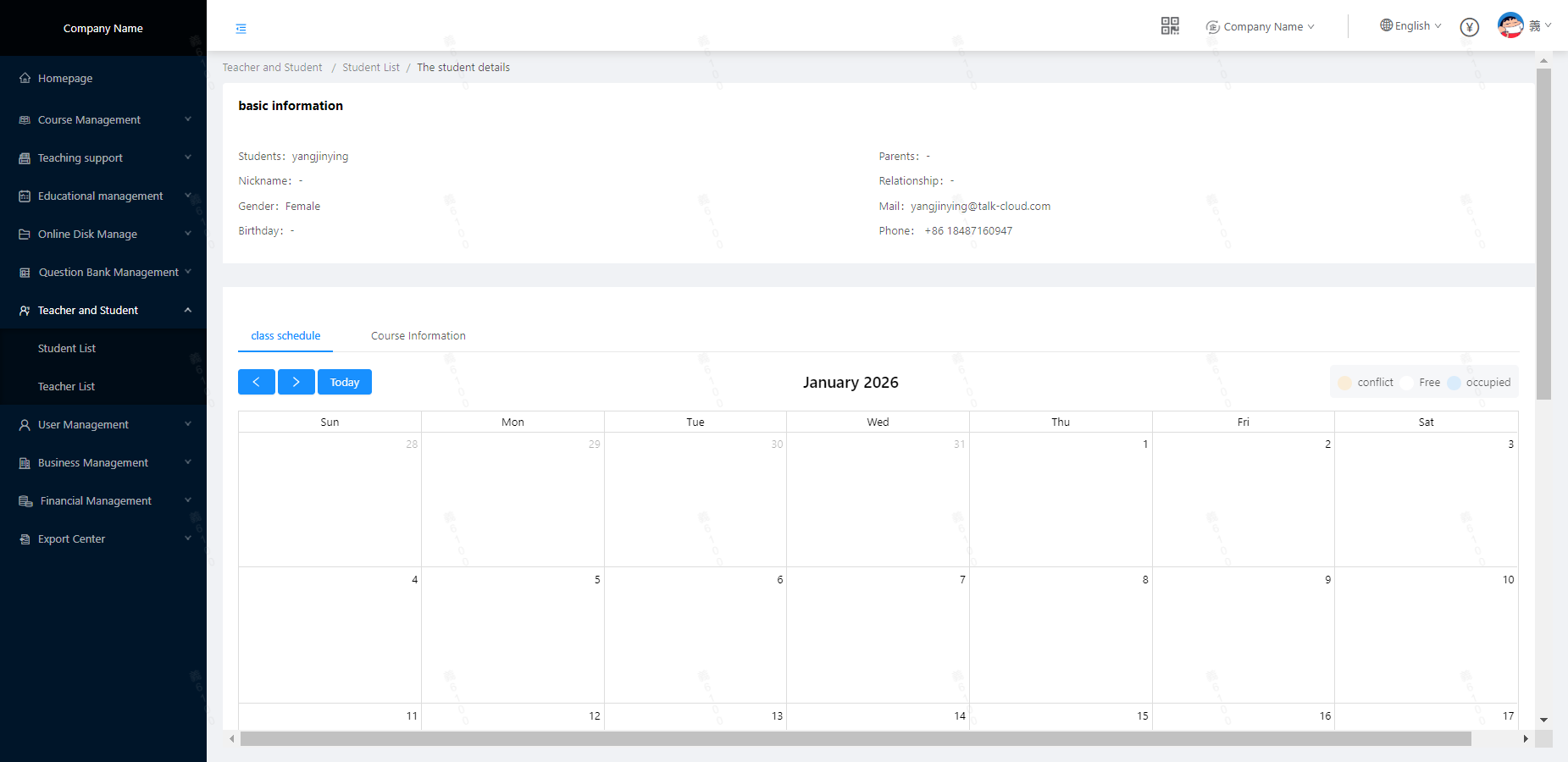The image size is (1568, 762).
Task: Switch to the Course Information tab
Action: (x=418, y=336)
